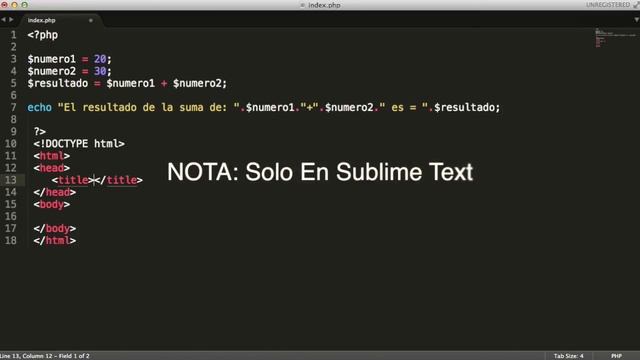Image resolution: width=640 pixels, height=360 pixels.
Task: Click the opening '<html>' tag on line 11
Action: (x=52, y=156)
